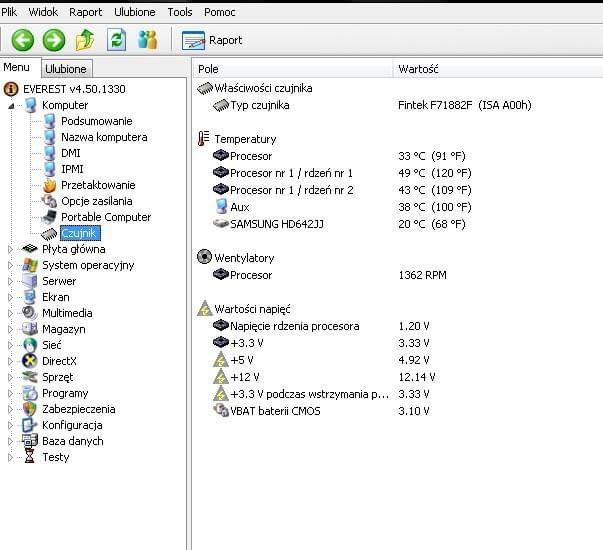Expand the System operacyjny node

click(10, 265)
